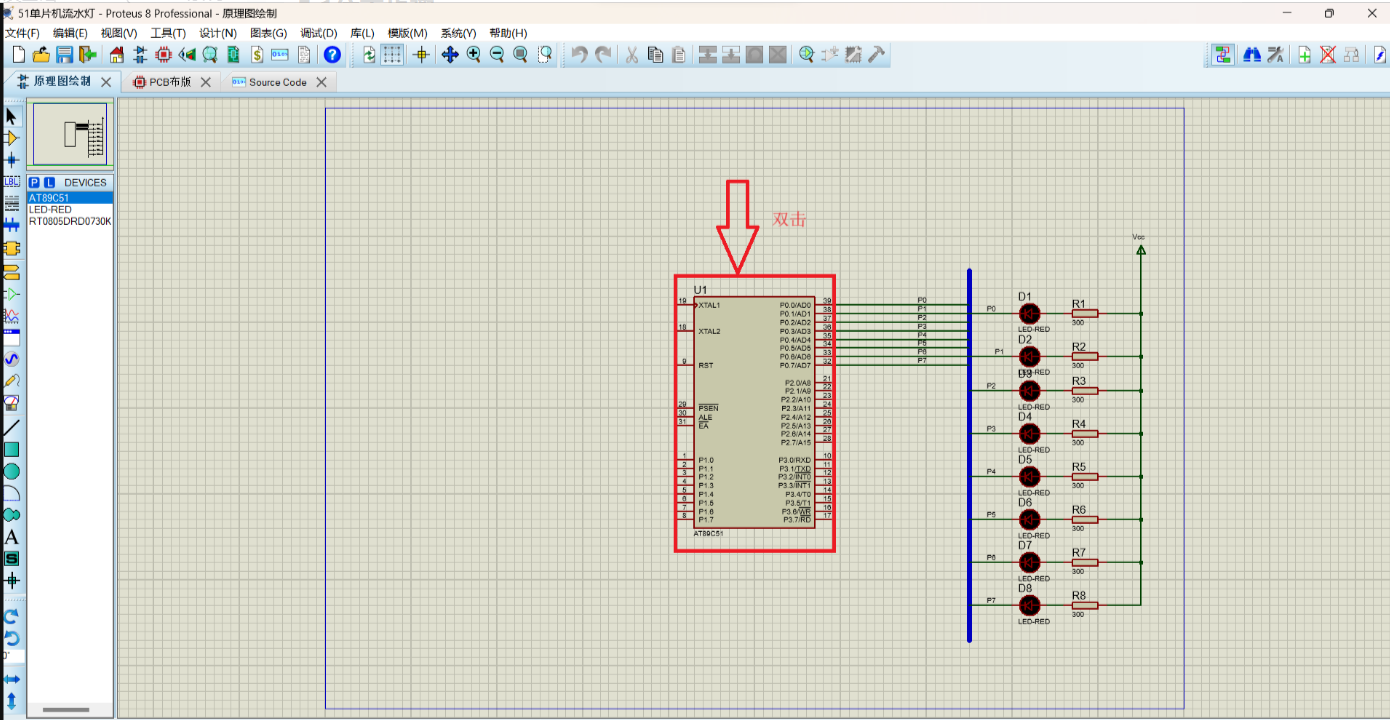The height and width of the screenshot is (720, 1390).
Task: Click the Save project icon
Action: (x=64, y=55)
